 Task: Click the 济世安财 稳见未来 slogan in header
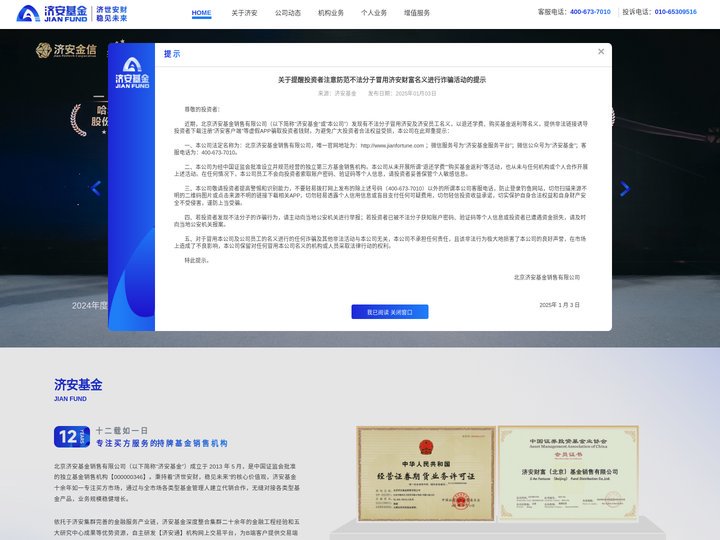[112, 14]
